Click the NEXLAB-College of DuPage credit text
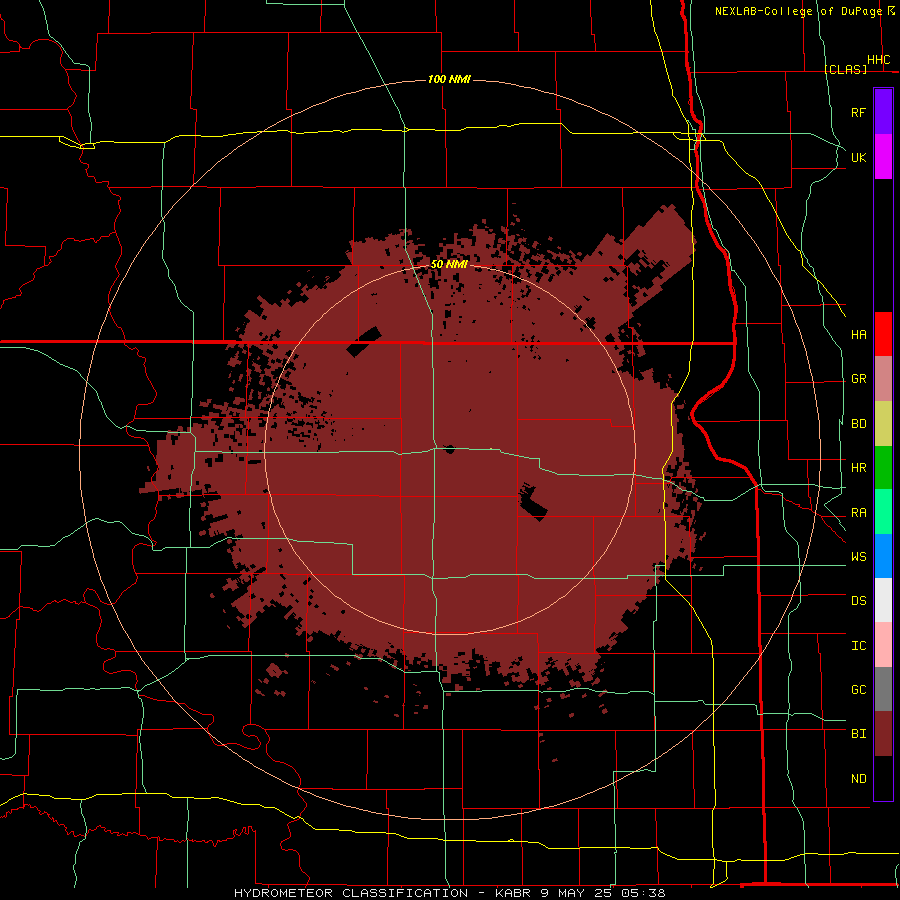The height and width of the screenshot is (900, 900). [x=798, y=11]
